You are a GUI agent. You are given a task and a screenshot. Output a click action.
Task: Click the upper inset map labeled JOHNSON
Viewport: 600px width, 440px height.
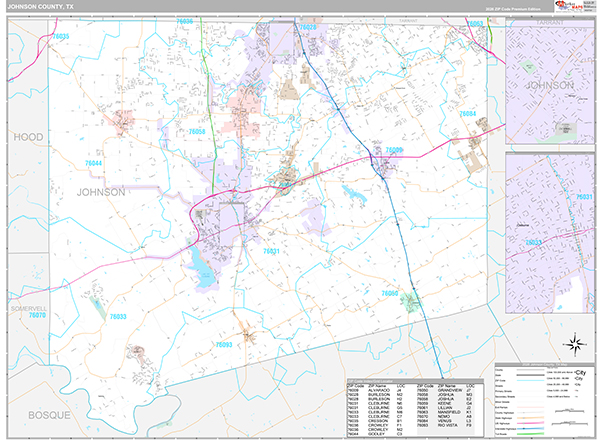(x=551, y=84)
